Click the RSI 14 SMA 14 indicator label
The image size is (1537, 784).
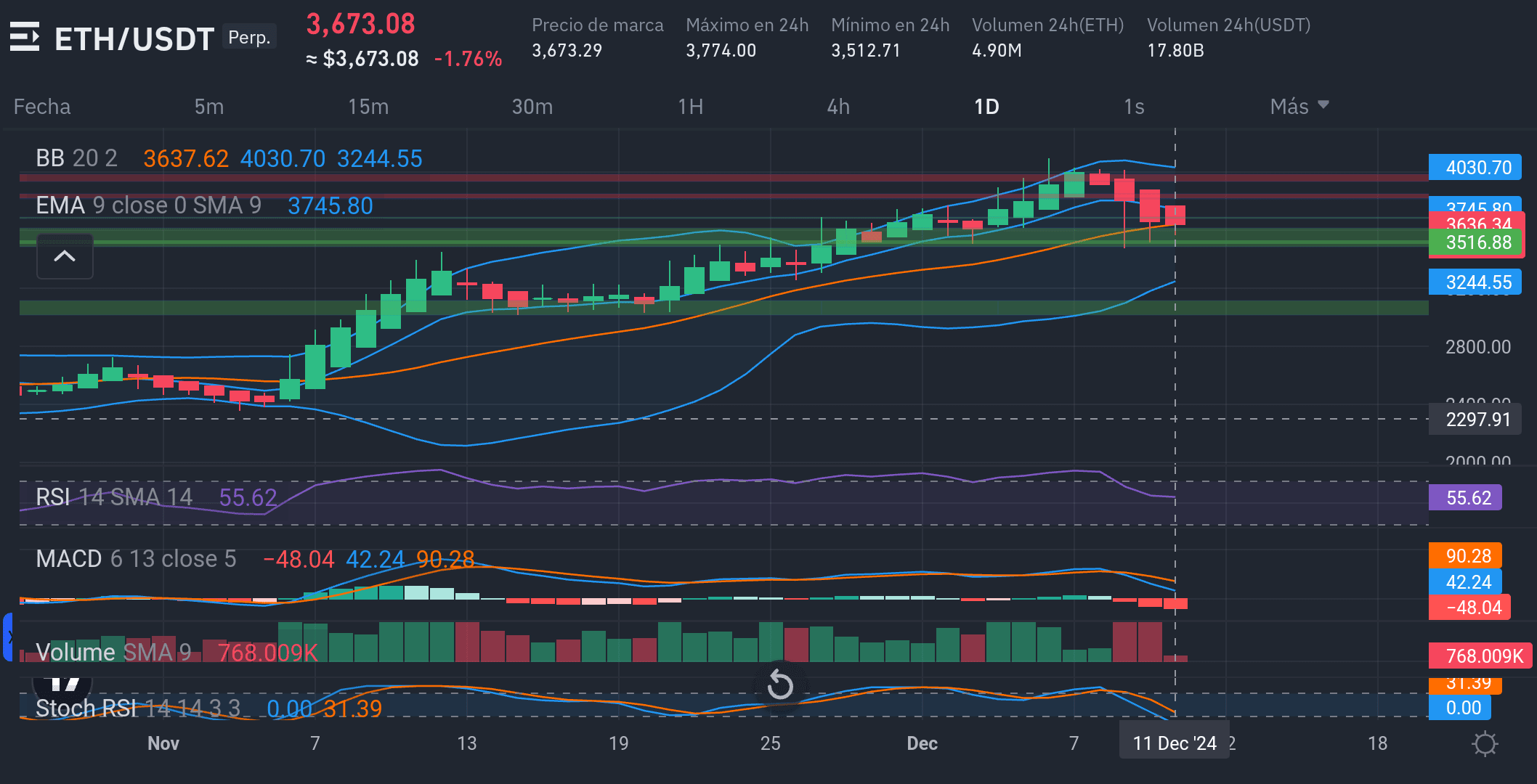(114, 497)
